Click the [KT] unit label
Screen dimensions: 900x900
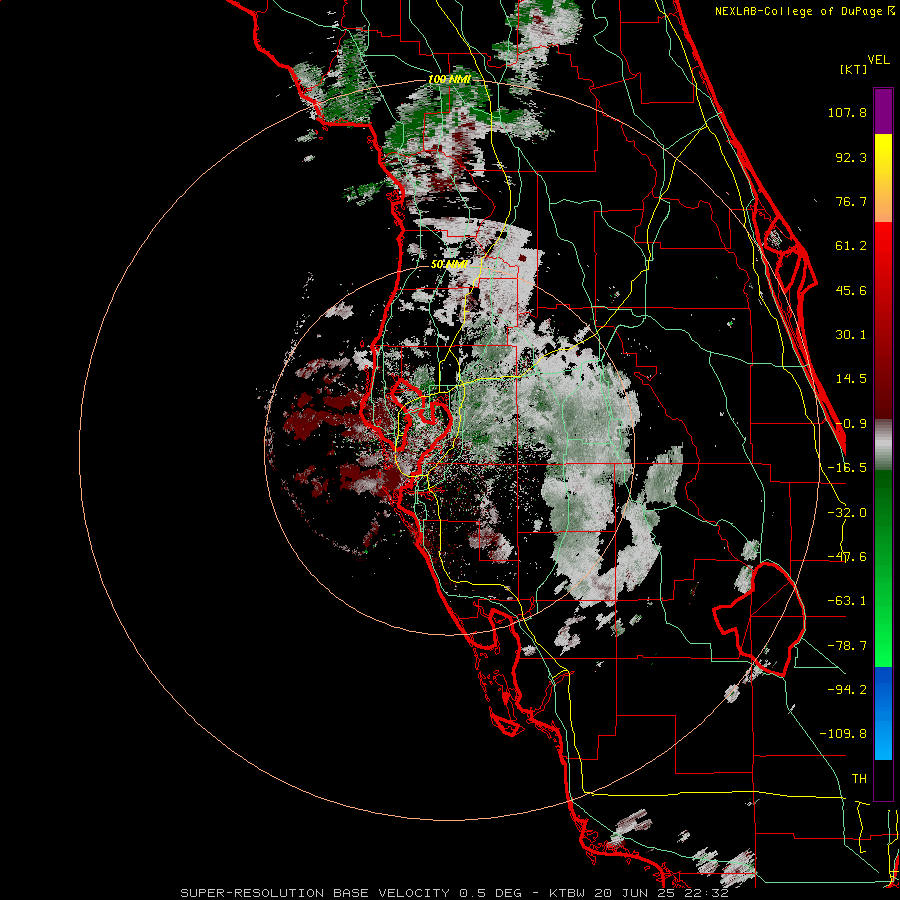[853, 69]
